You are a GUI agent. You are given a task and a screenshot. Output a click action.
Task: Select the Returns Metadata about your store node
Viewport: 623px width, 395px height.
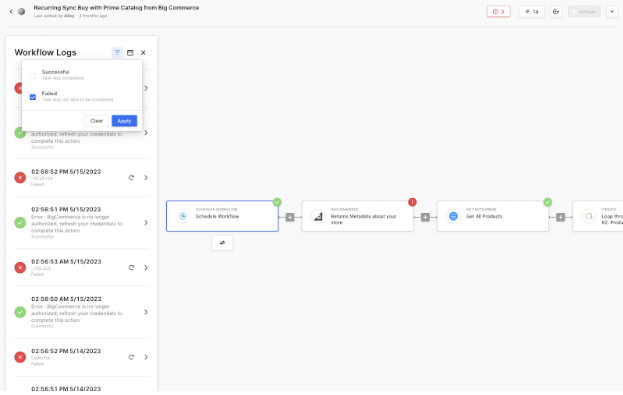click(358, 216)
